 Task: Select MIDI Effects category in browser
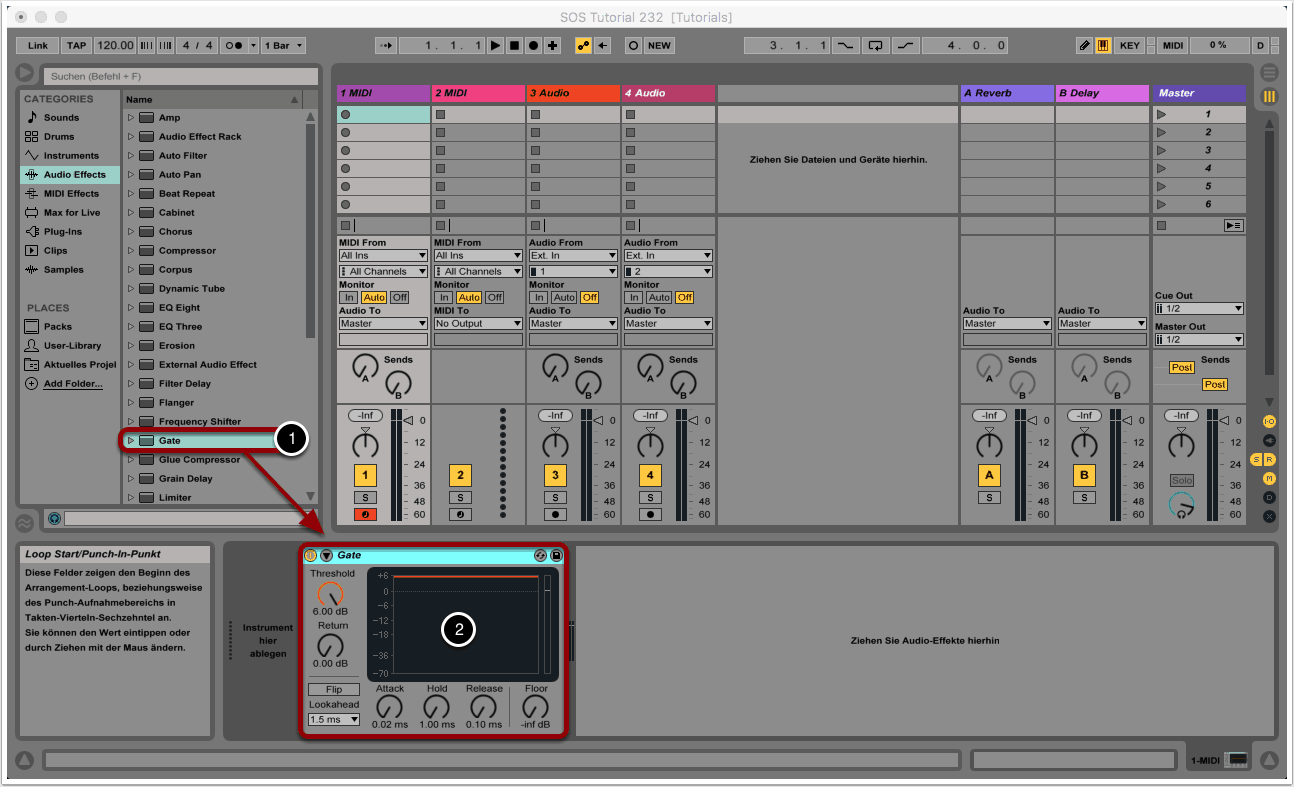[x=70, y=194]
